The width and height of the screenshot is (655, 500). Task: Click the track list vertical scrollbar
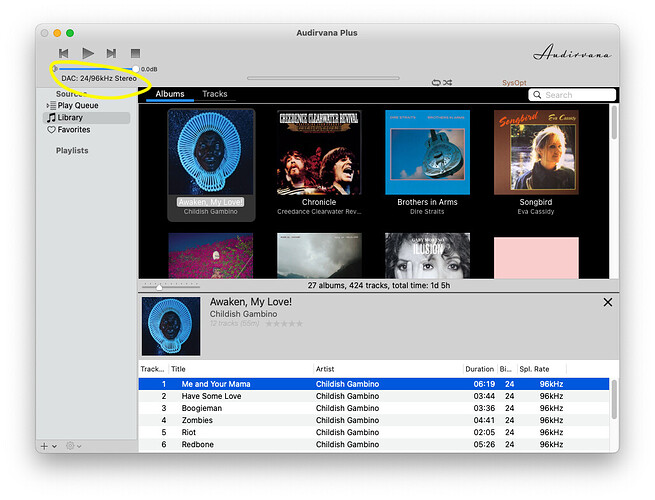pos(614,399)
